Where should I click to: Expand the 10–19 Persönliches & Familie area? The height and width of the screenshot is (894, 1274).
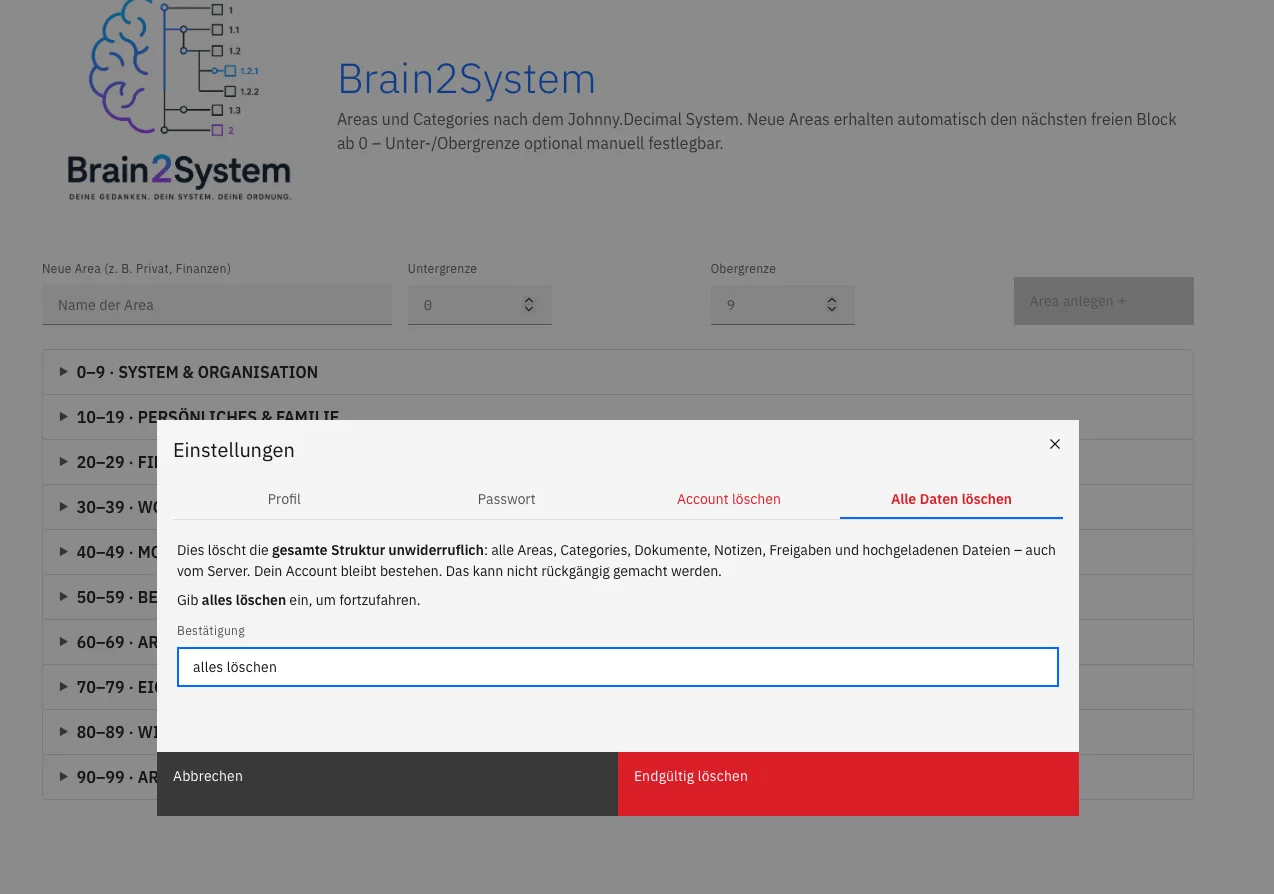[618, 417]
